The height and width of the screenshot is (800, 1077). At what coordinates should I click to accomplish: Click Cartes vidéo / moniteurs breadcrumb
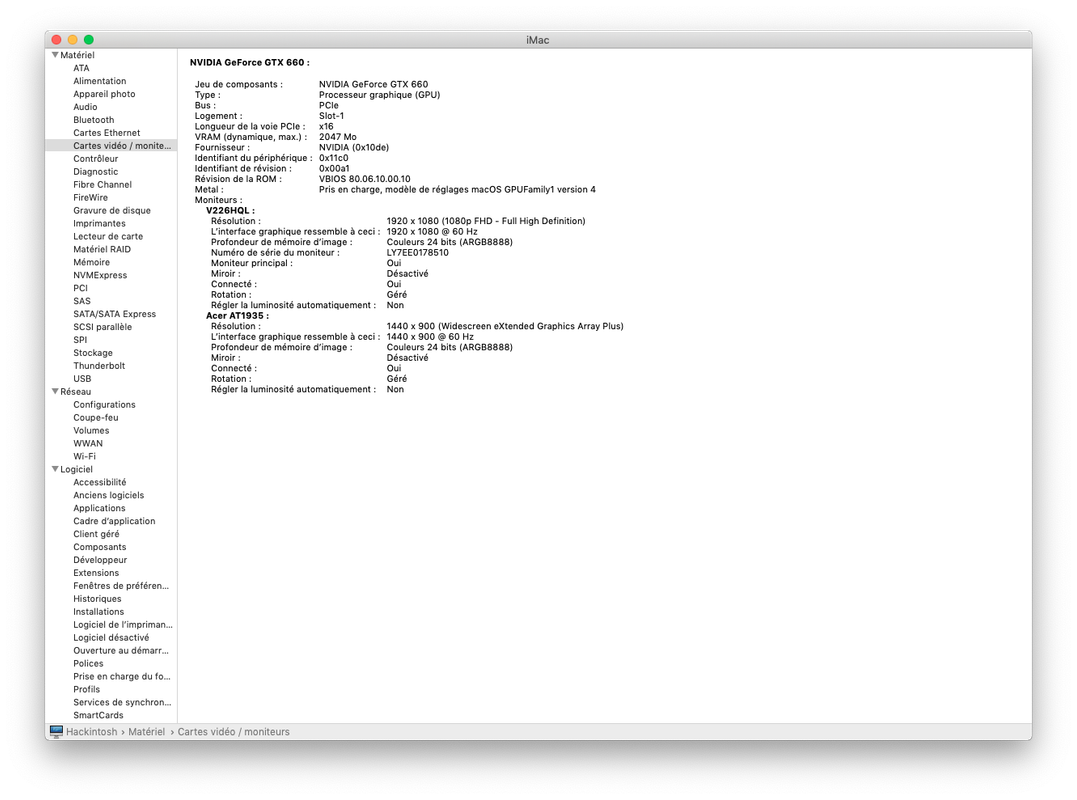pos(234,732)
